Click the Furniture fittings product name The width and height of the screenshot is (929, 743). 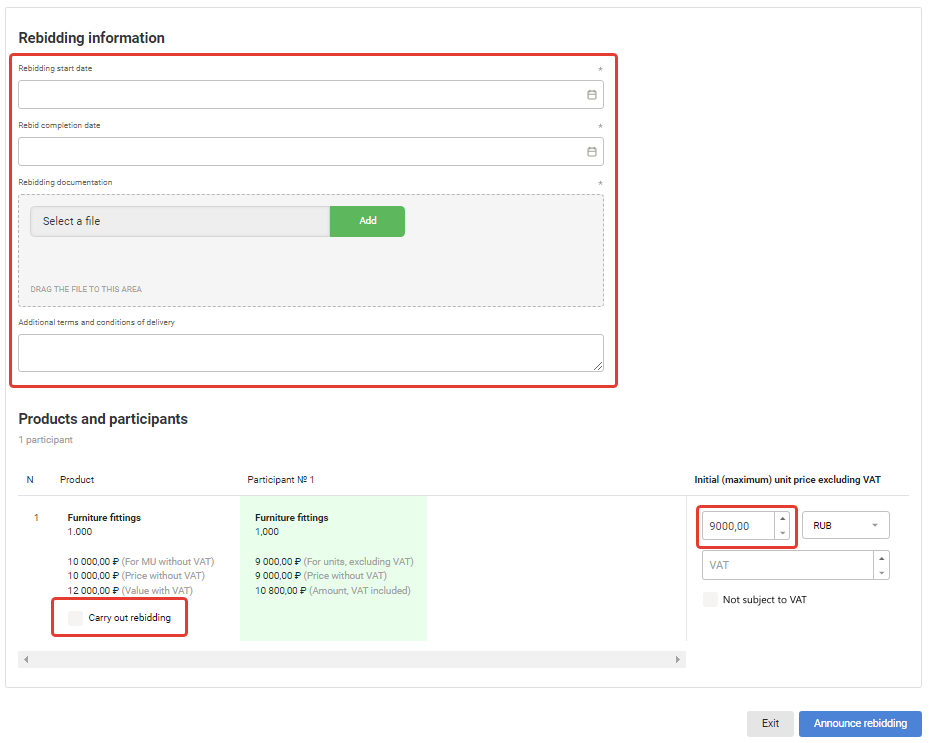pos(104,517)
